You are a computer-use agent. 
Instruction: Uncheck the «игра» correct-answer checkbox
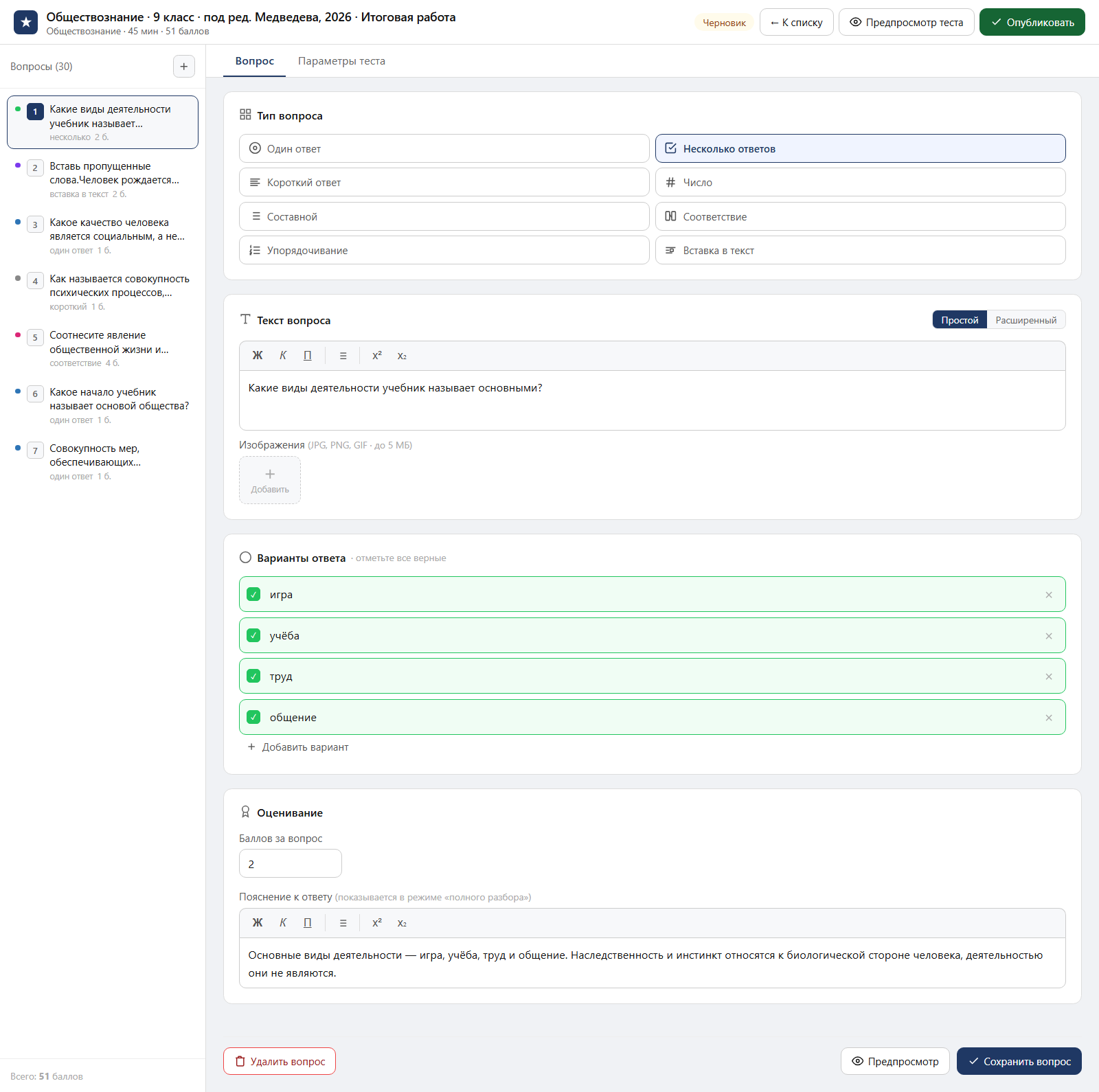[253, 594]
